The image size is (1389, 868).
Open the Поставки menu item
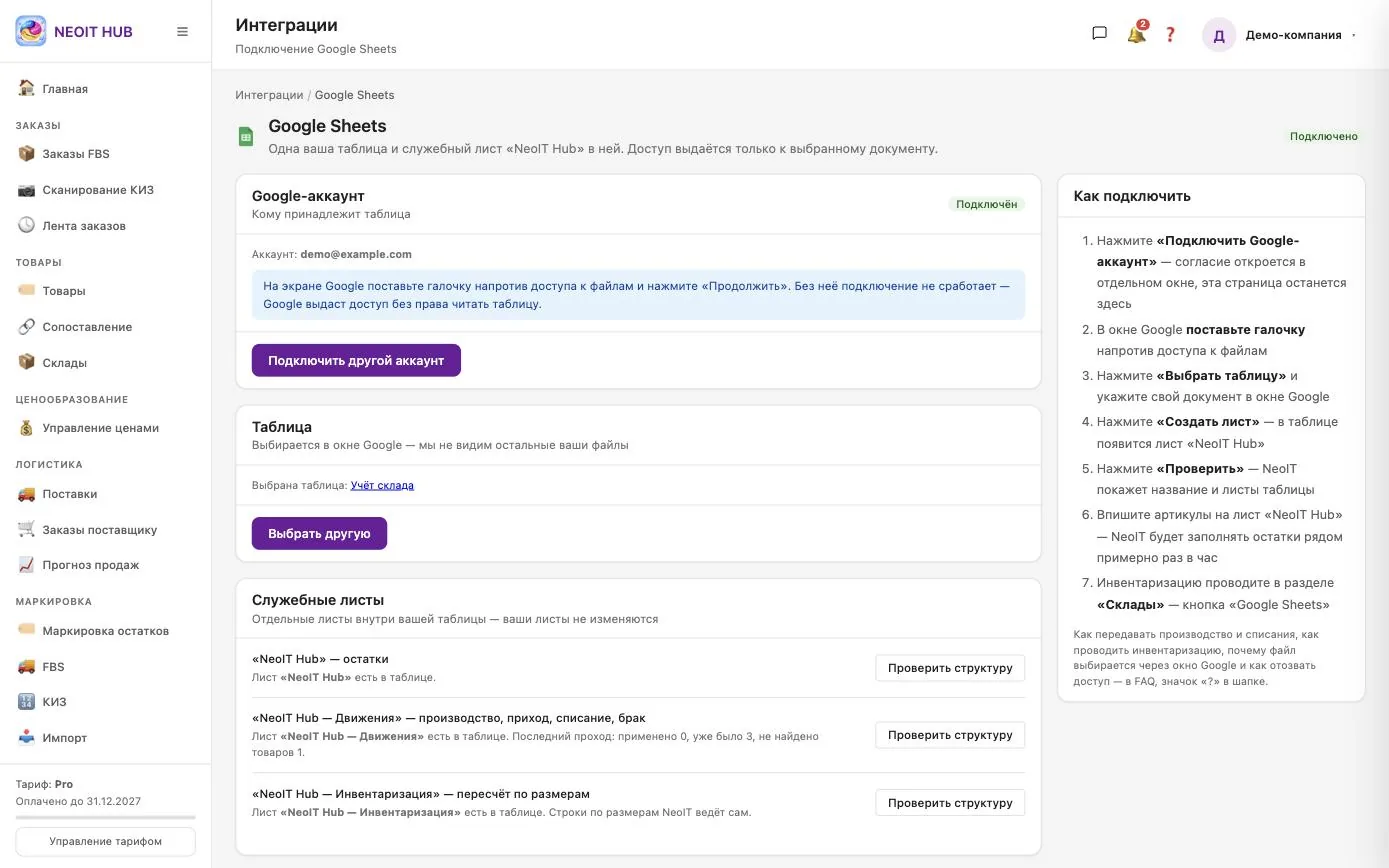click(105, 494)
